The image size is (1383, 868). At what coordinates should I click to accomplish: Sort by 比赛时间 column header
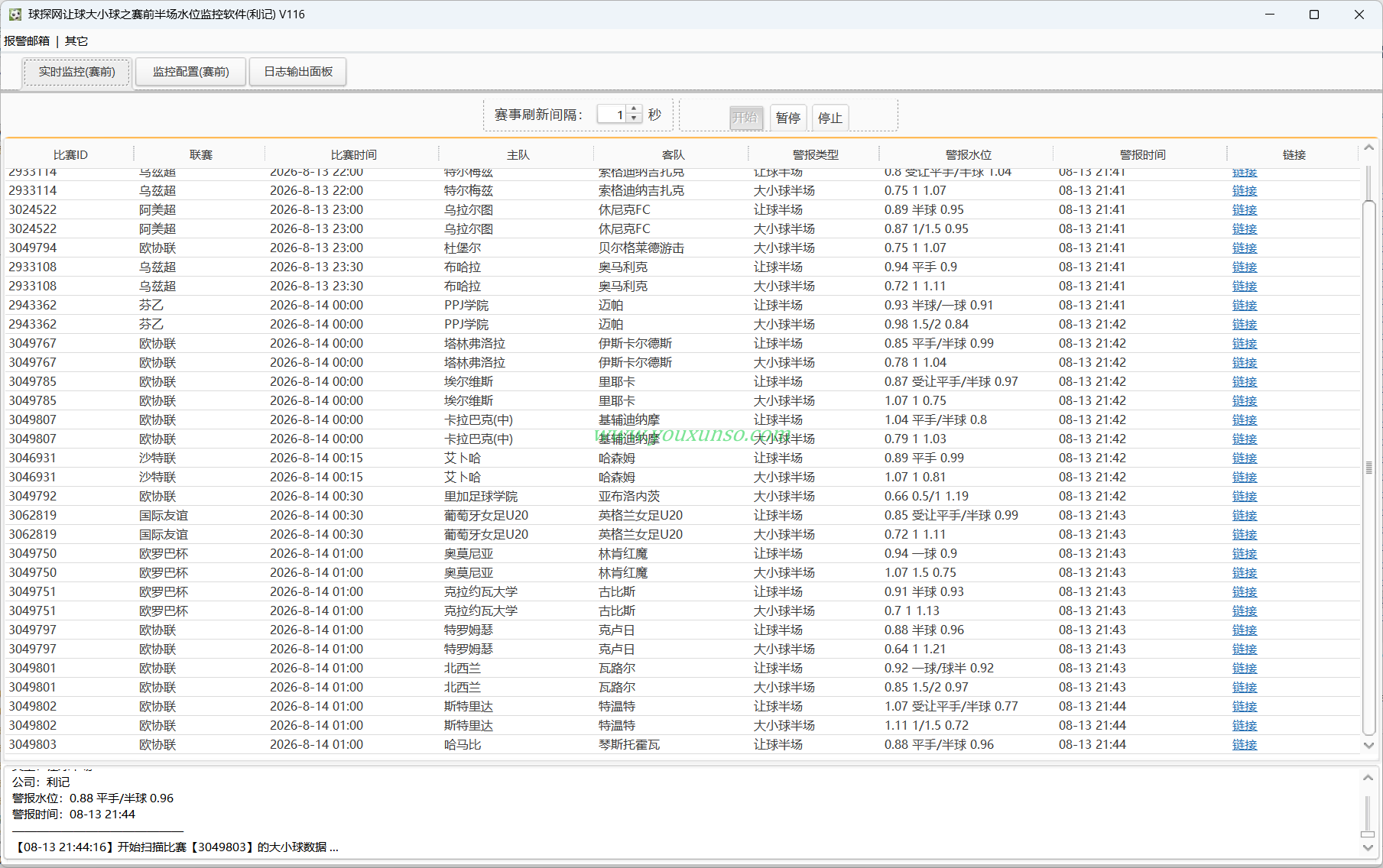353,155
